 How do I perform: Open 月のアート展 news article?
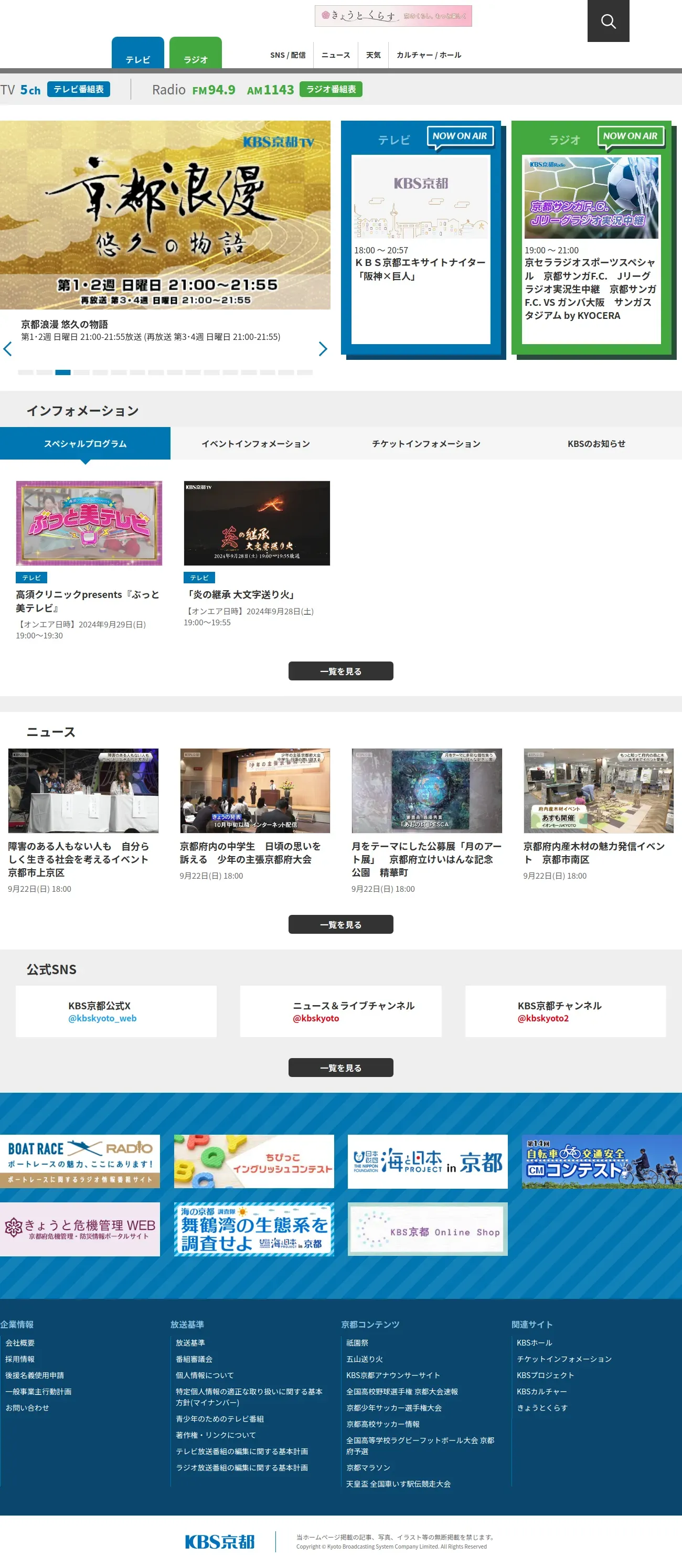(427, 821)
